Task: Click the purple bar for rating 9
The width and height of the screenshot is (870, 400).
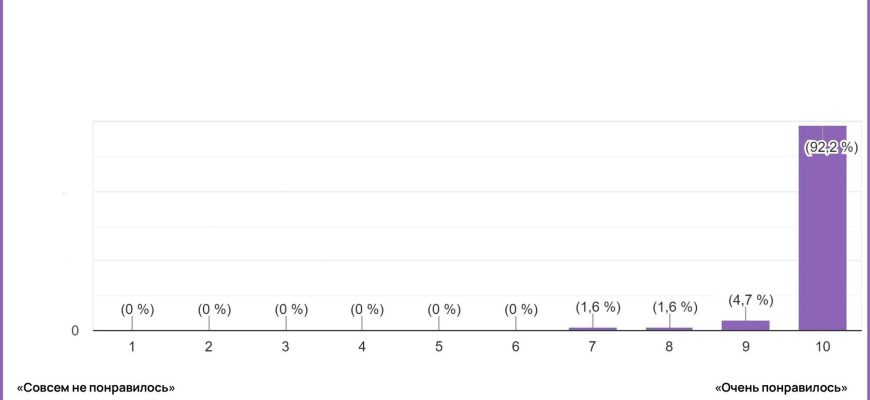Action: (745, 325)
